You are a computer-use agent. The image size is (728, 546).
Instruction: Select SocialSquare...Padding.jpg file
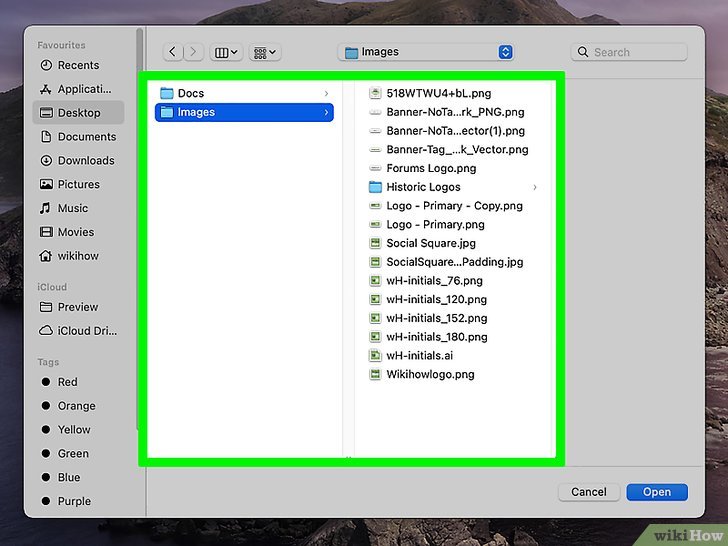click(454, 262)
